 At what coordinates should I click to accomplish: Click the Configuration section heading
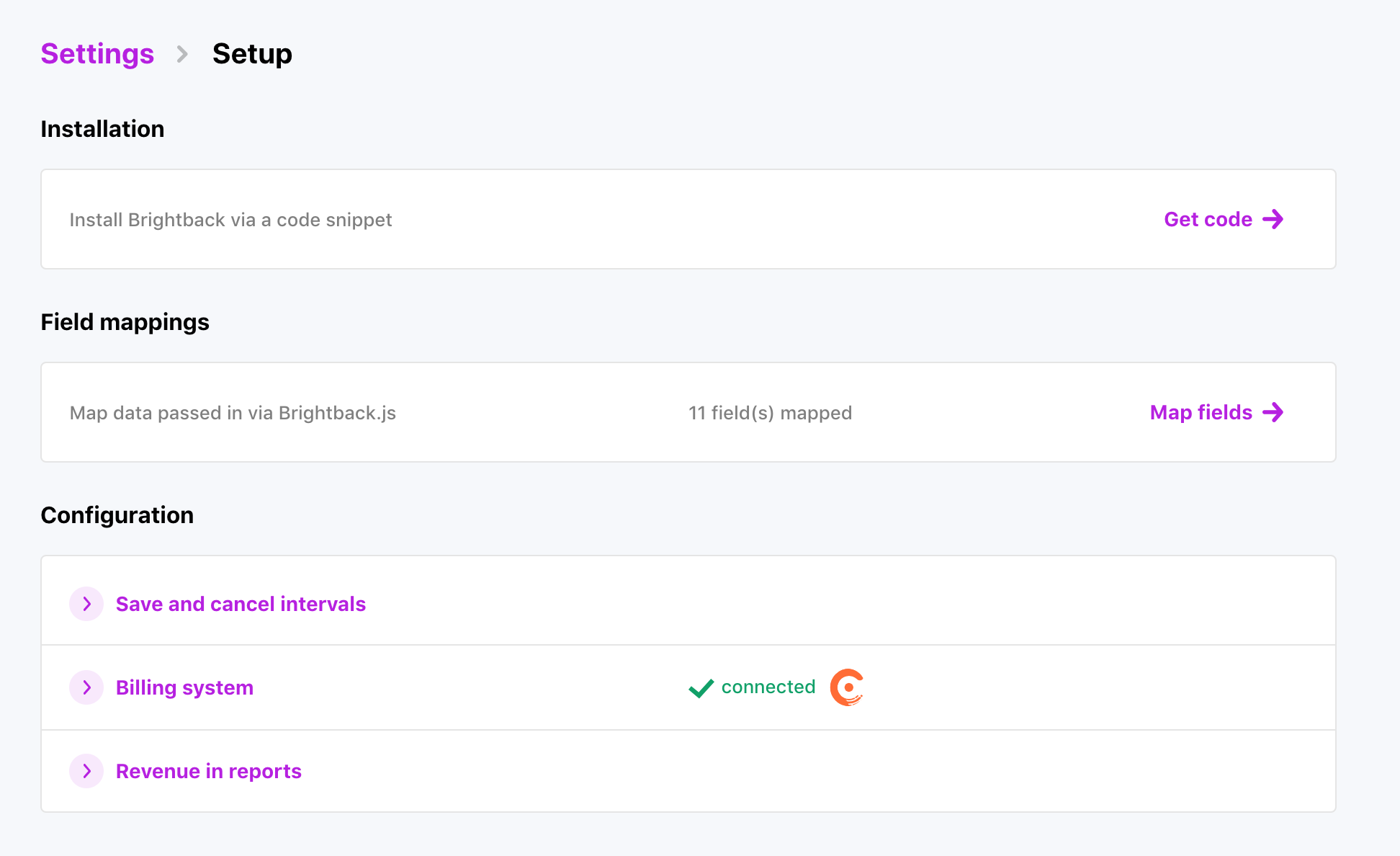tap(117, 514)
